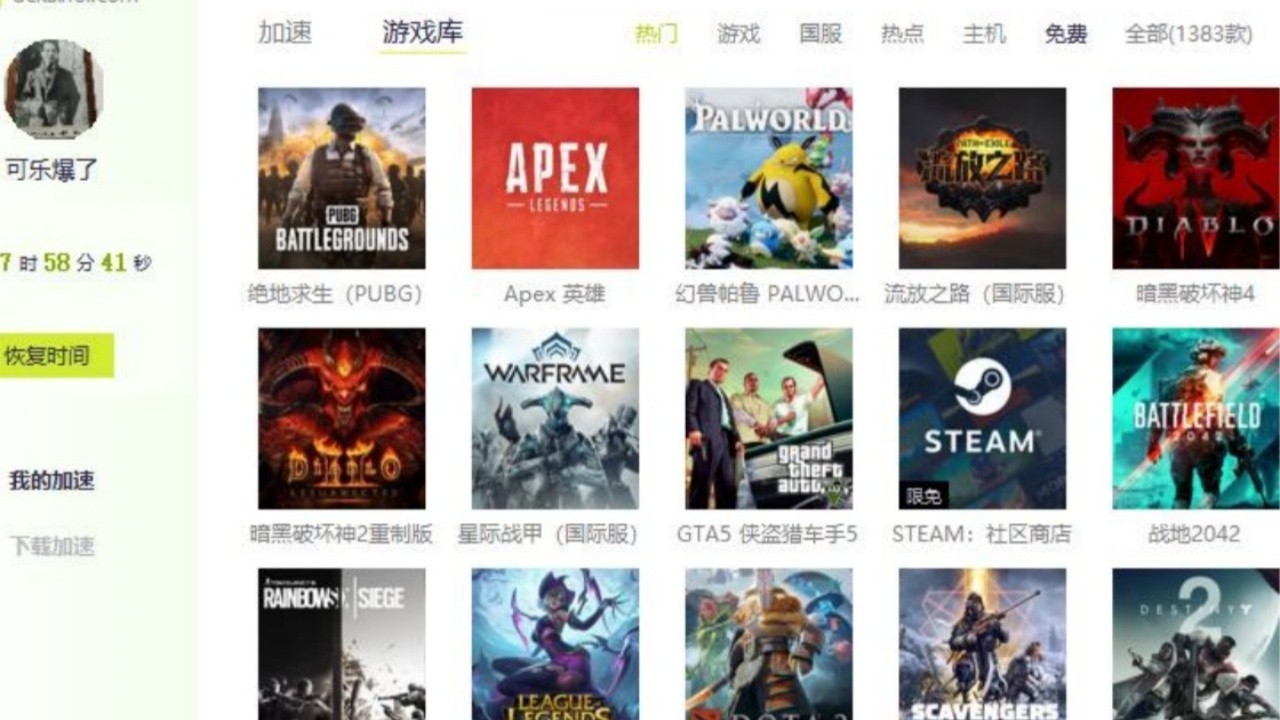1280x720 pixels.
Task: Open the Diablo IV game icon
Action: click(x=1195, y=178)
